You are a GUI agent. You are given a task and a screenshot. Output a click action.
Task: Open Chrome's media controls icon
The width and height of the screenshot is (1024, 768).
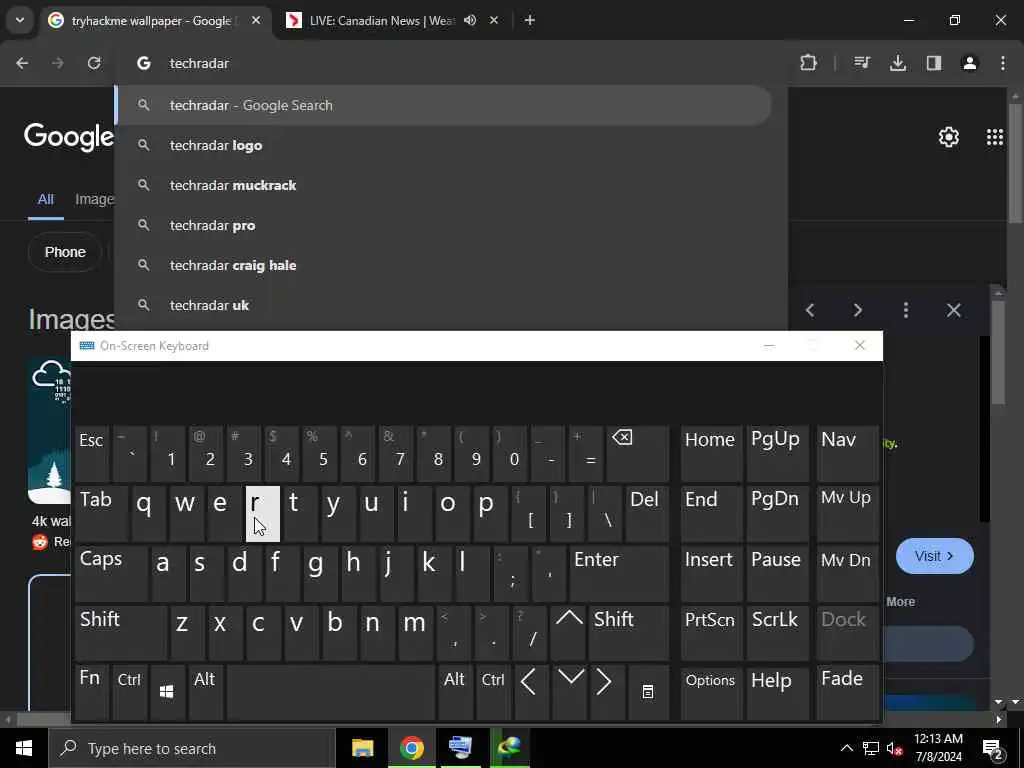point(862,63)
